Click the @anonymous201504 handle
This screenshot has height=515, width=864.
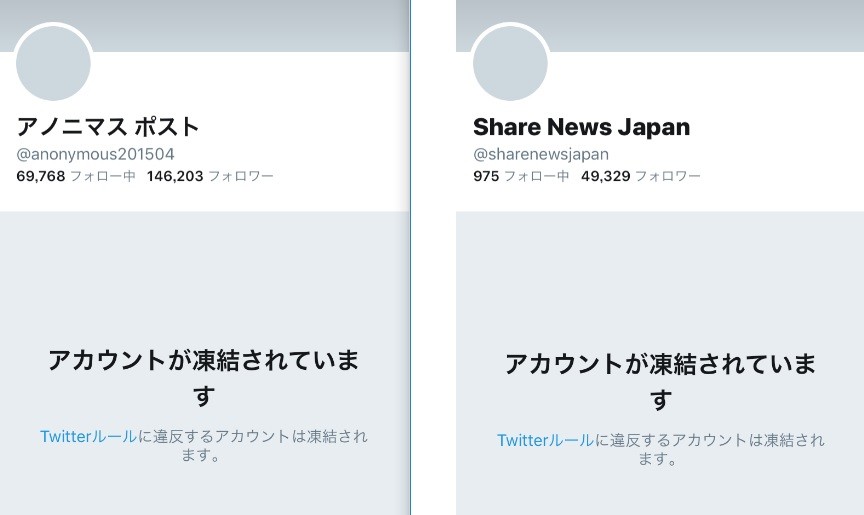pos(95,154)
